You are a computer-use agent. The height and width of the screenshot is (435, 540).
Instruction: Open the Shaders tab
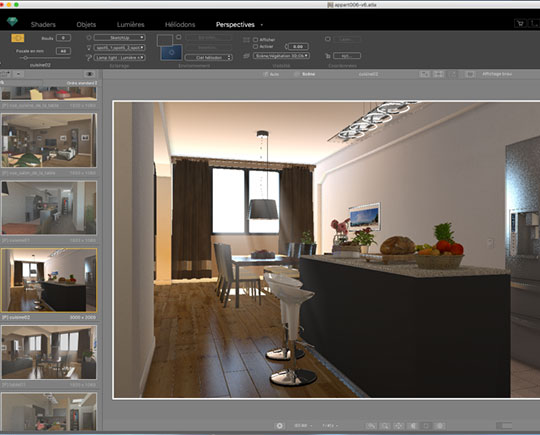pos(43,24)
